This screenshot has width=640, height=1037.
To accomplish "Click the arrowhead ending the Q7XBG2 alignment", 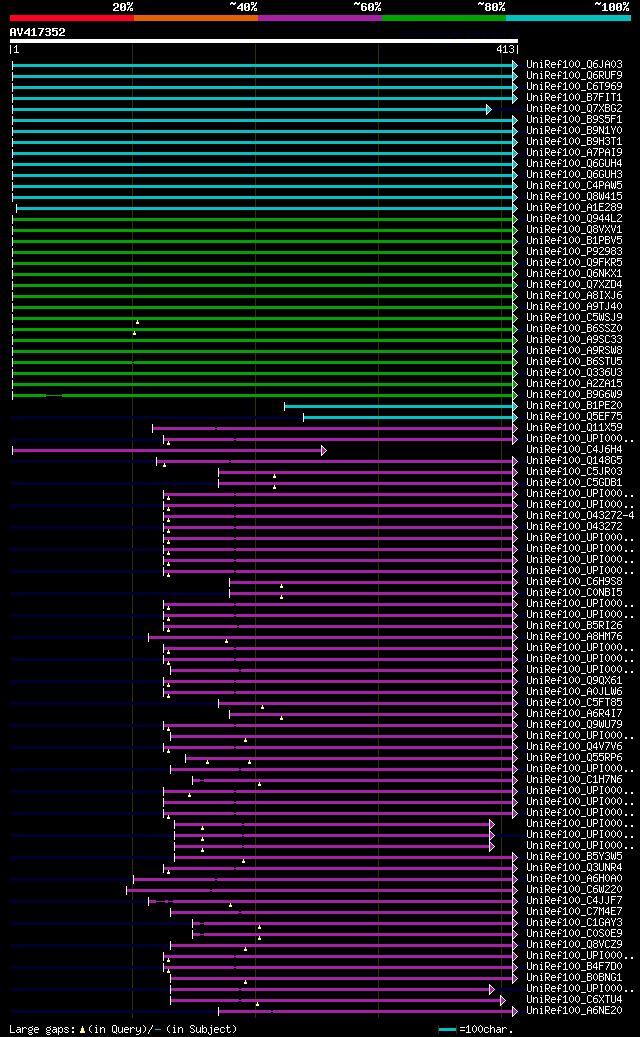I will point(489,109).
